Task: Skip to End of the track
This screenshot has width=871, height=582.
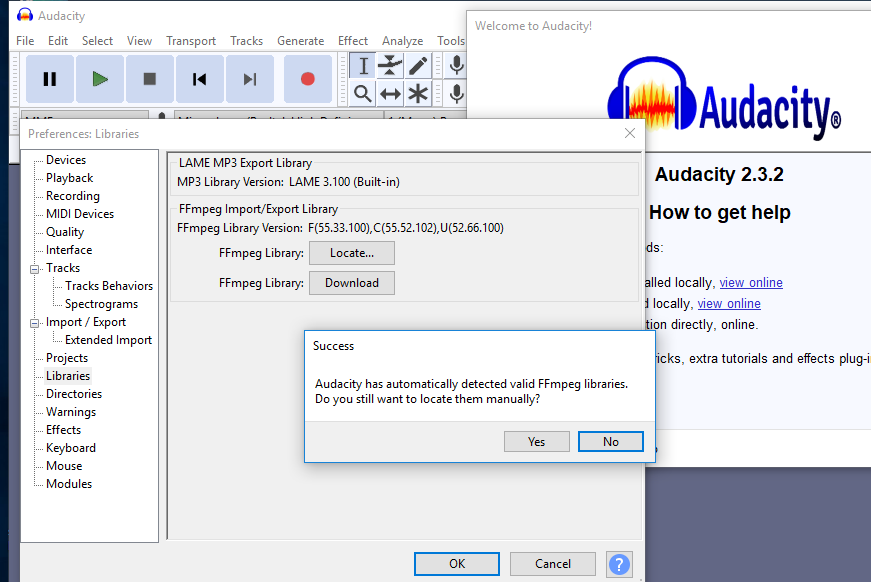Action: pos(249,79)
